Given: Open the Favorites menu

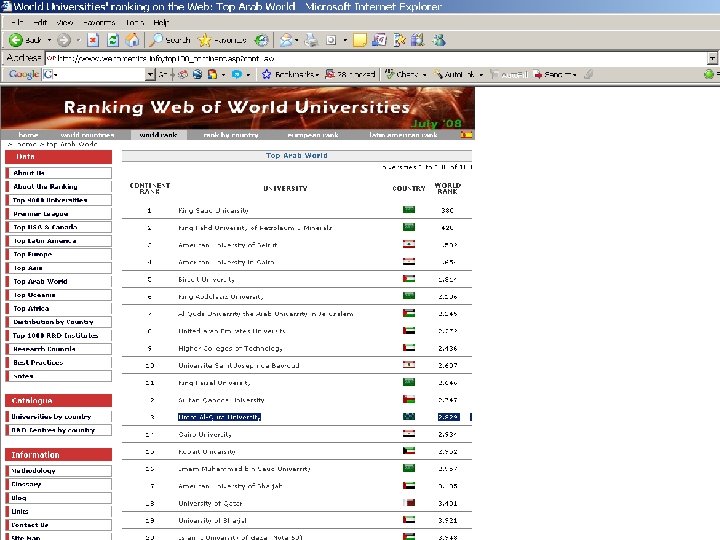Looking at the screenshot, I should [x=99, y=22].
